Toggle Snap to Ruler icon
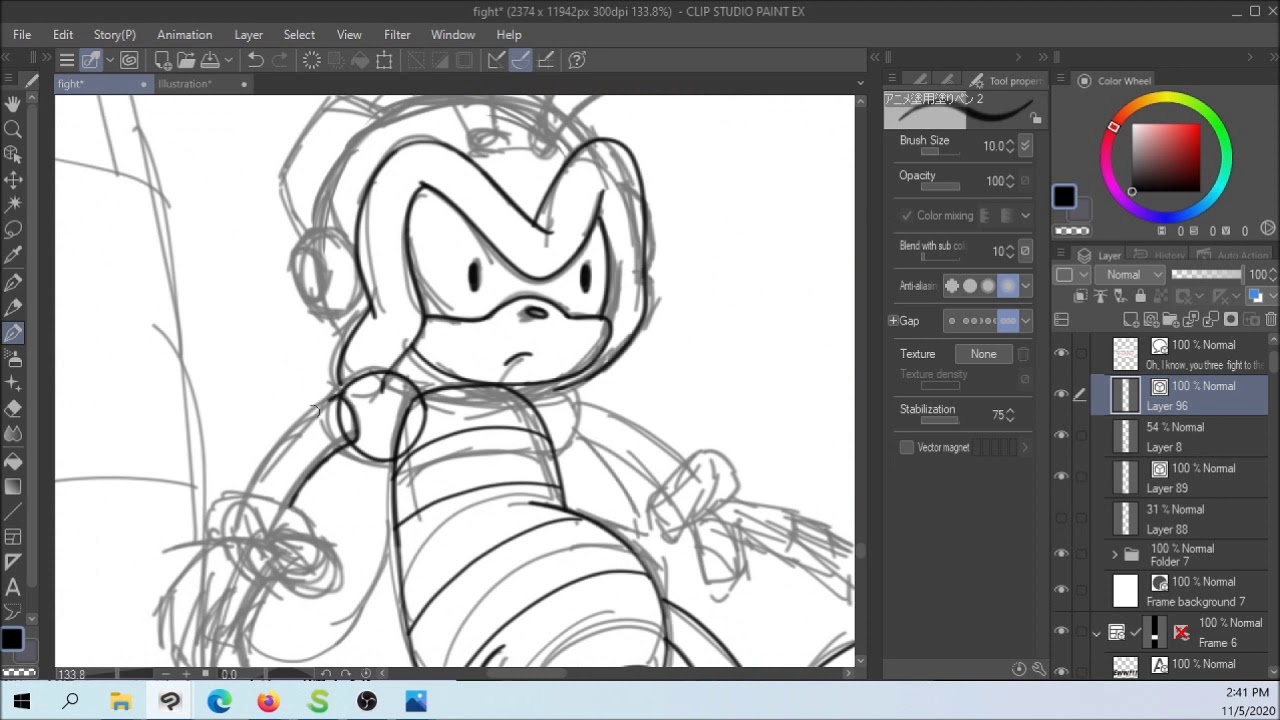1280x720 pixels. point(496,60)
